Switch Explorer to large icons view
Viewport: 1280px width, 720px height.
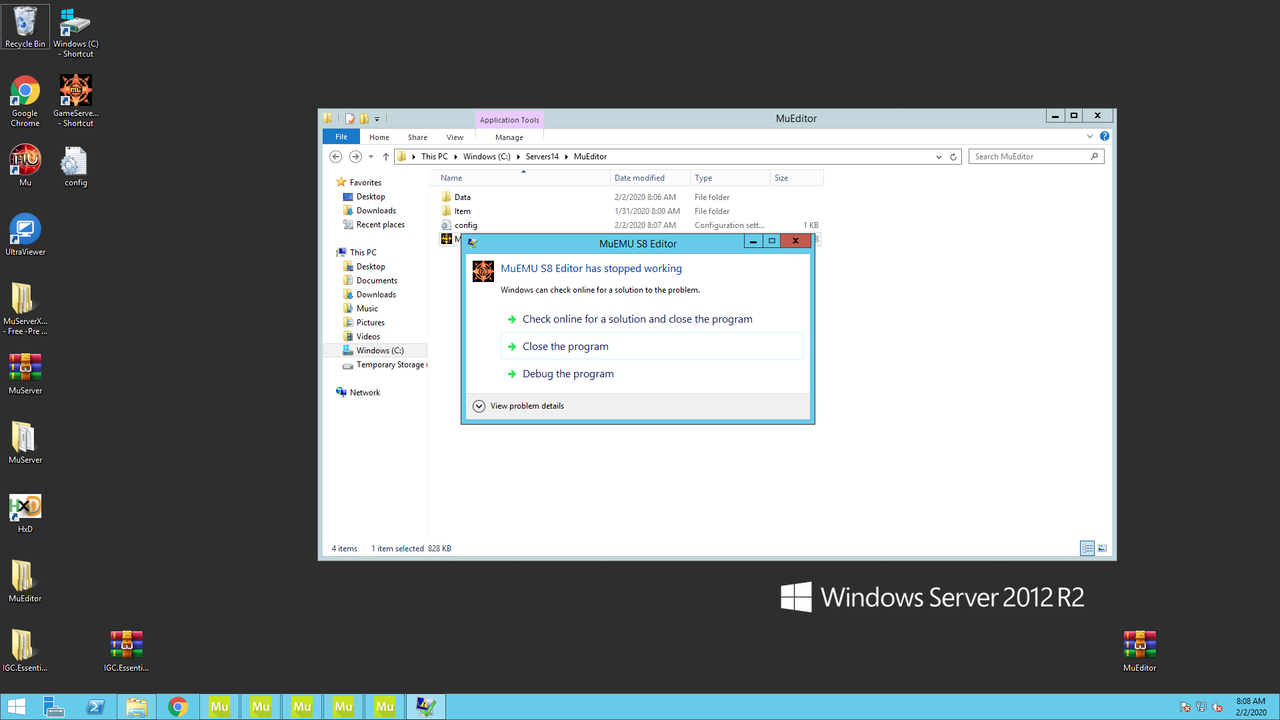click(1102, 548)
